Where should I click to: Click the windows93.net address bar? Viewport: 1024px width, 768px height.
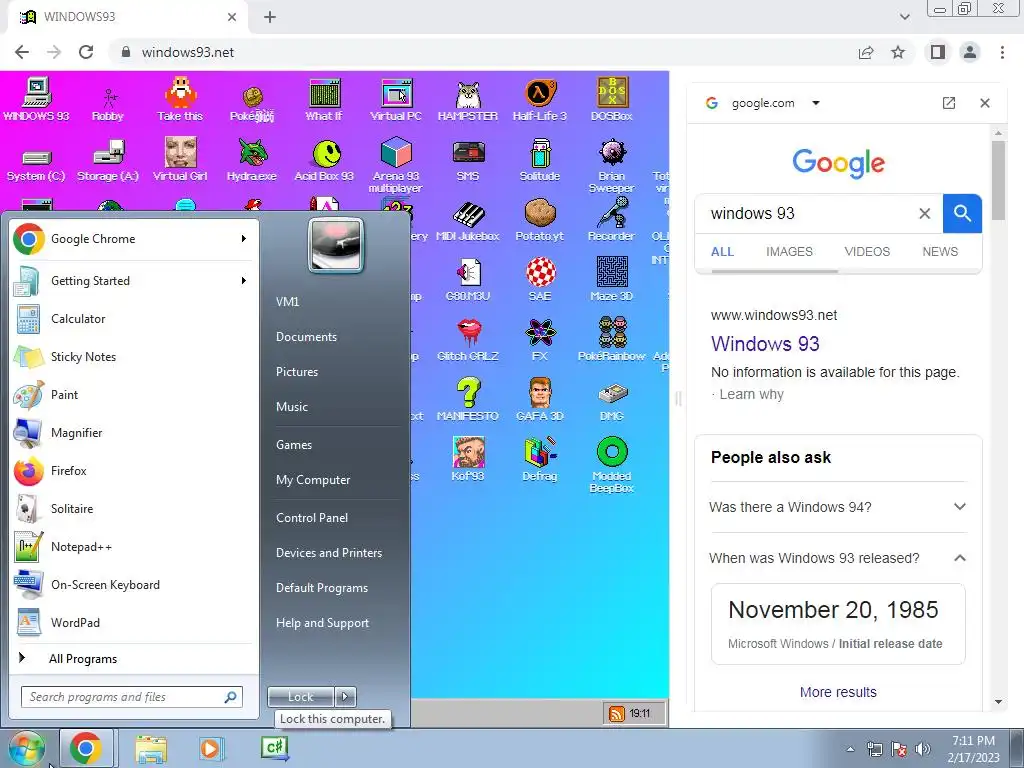[483, 52]
